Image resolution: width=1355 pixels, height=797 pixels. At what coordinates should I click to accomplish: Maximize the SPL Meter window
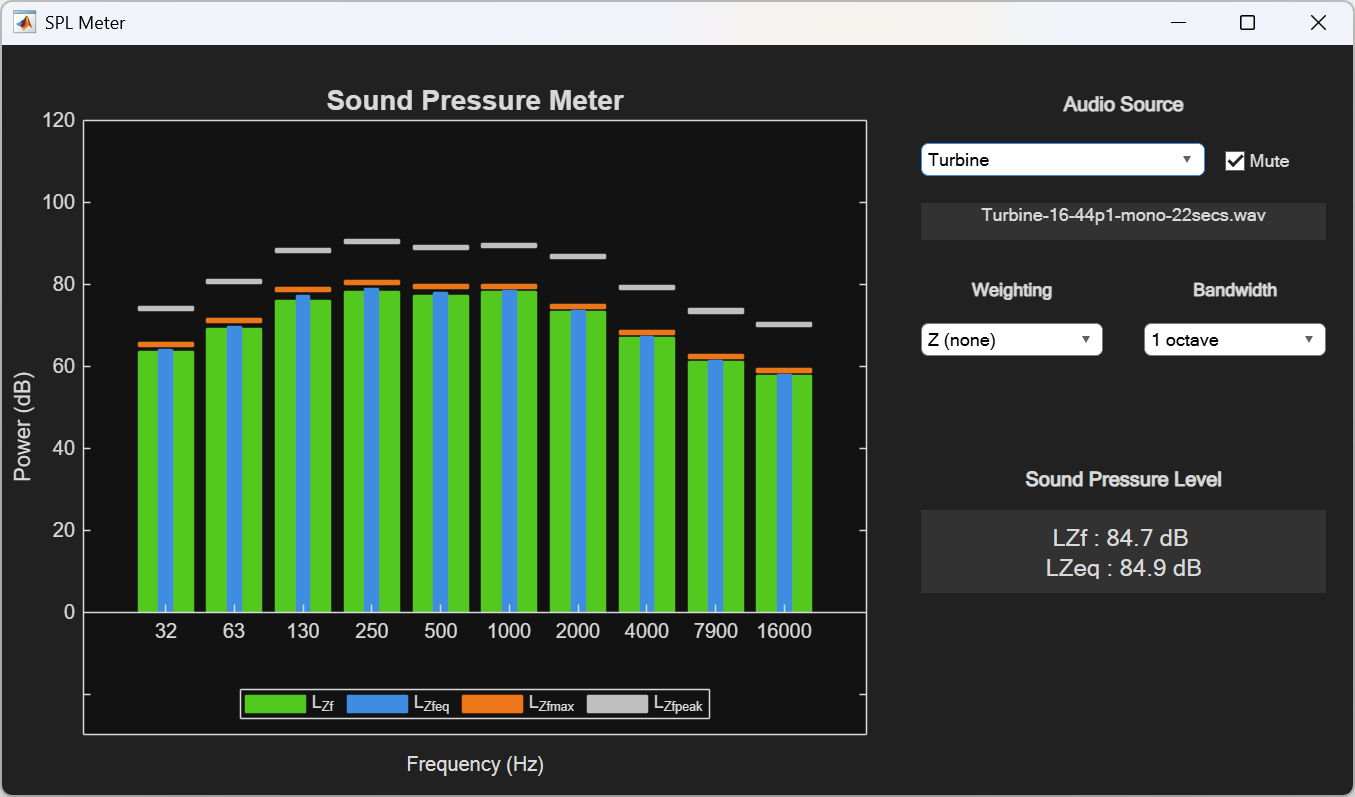click(1248, 22)
